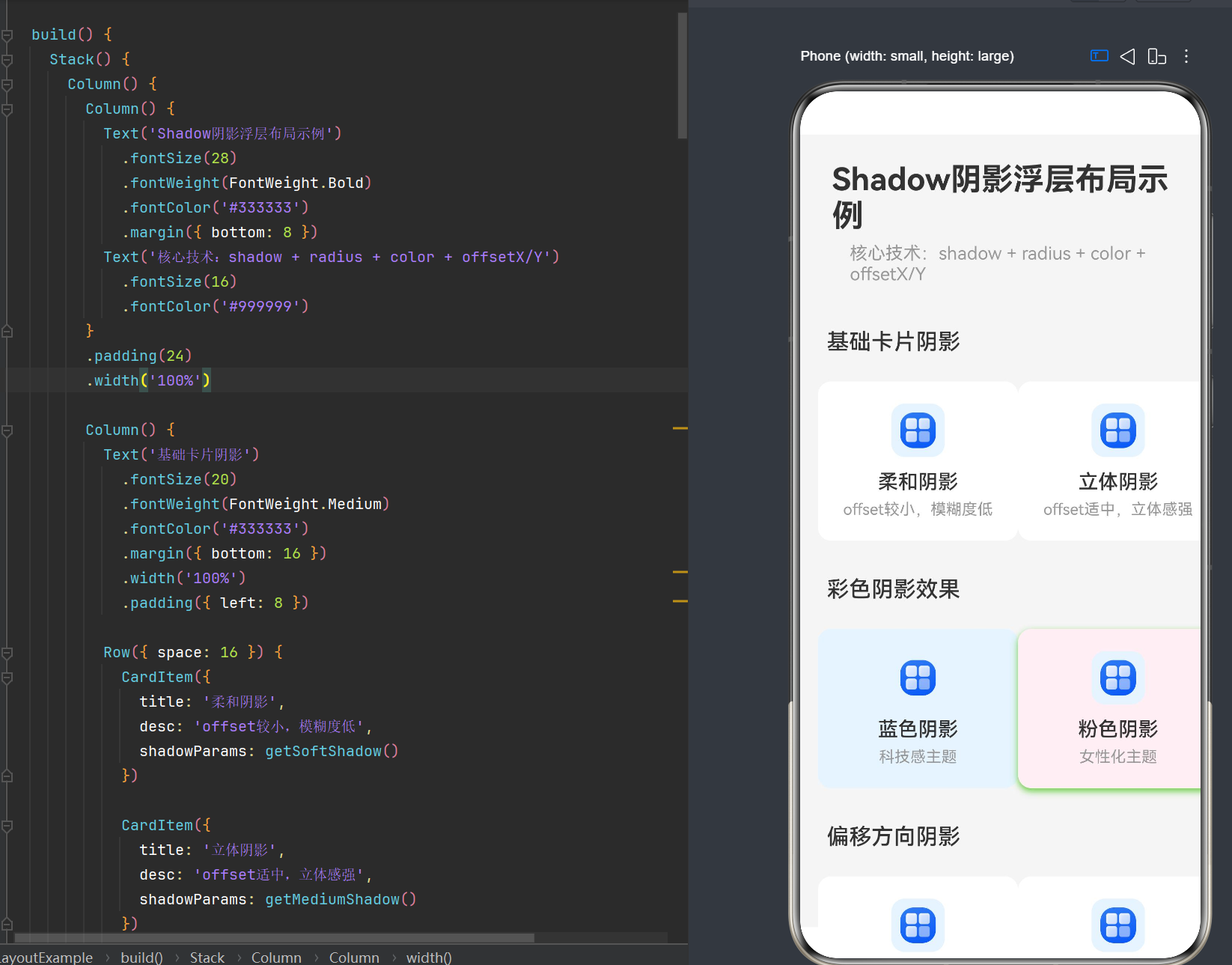
Task: Click FontWeight.Medium in the code
Action: click(305, 504)
